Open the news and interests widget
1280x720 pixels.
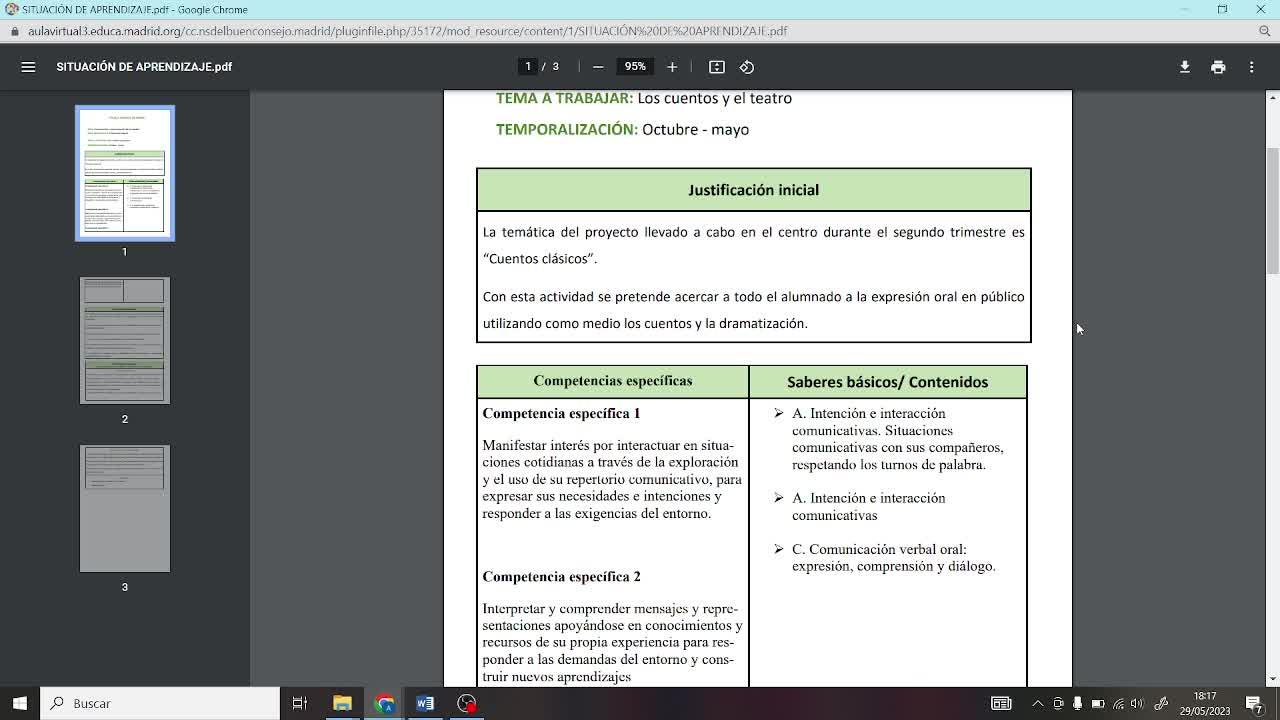point(1001,703)
